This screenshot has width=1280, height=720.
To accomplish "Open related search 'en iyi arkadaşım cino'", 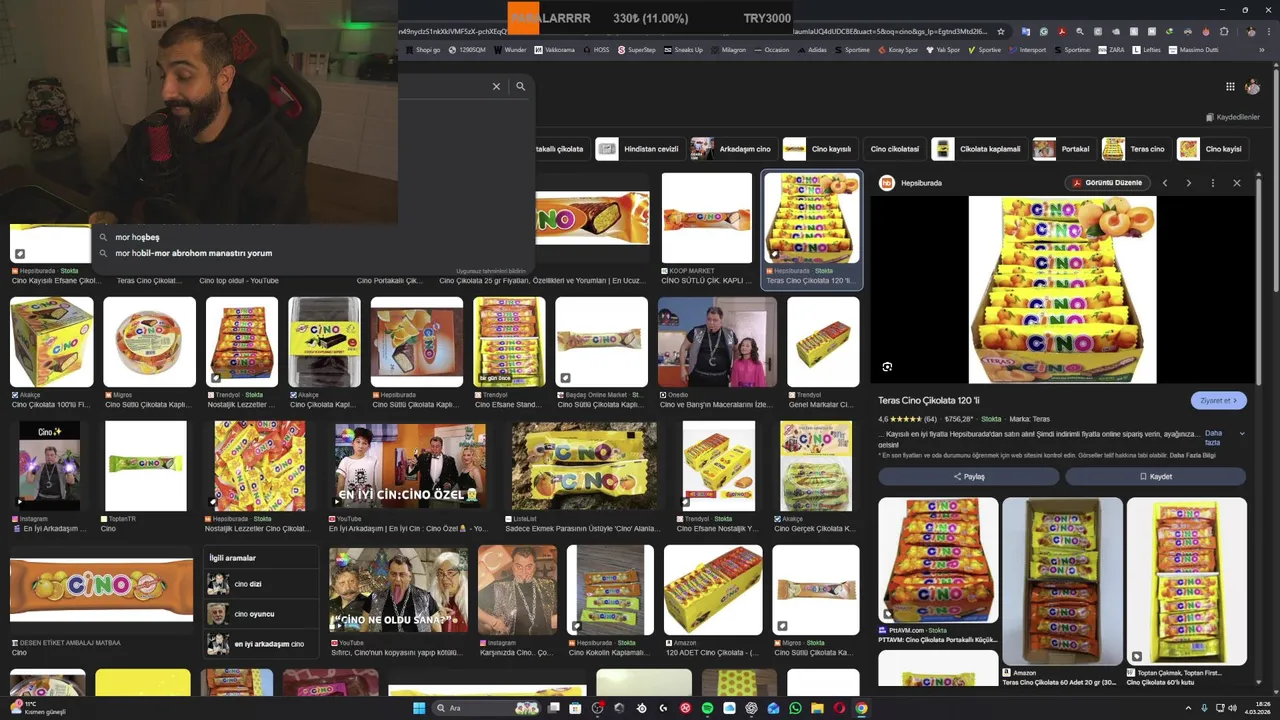I will click(x=262, y=644).
